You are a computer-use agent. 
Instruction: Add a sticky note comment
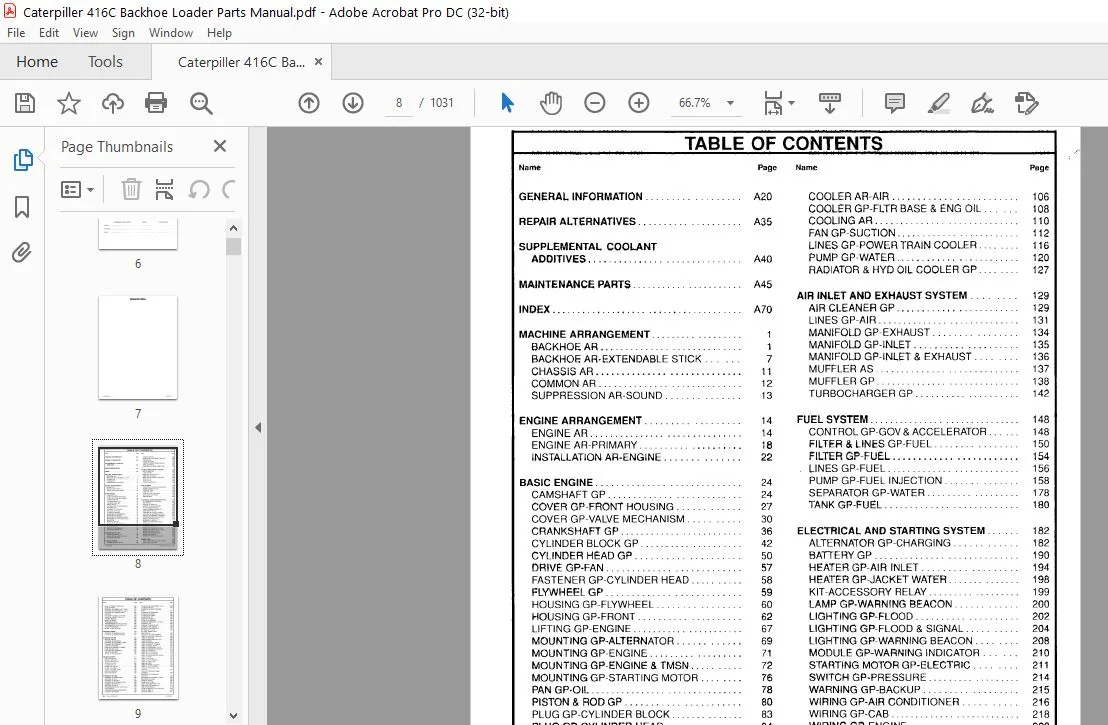coord(895,103)
